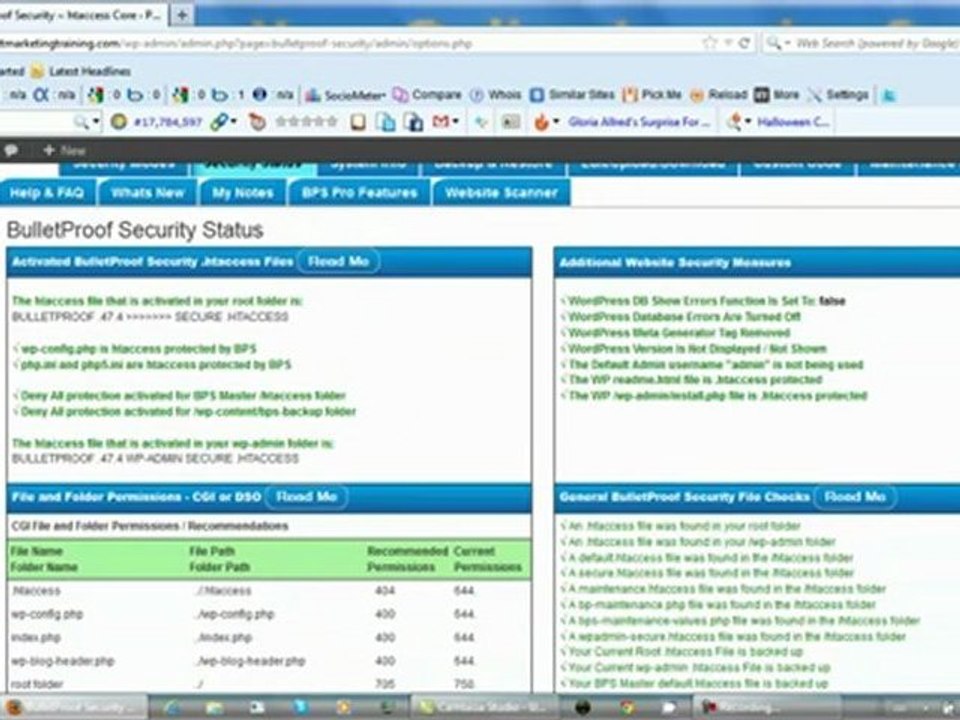Click the site rank #17,784,597 link
This screenshot has height=720, width=960.
(167, 122)
